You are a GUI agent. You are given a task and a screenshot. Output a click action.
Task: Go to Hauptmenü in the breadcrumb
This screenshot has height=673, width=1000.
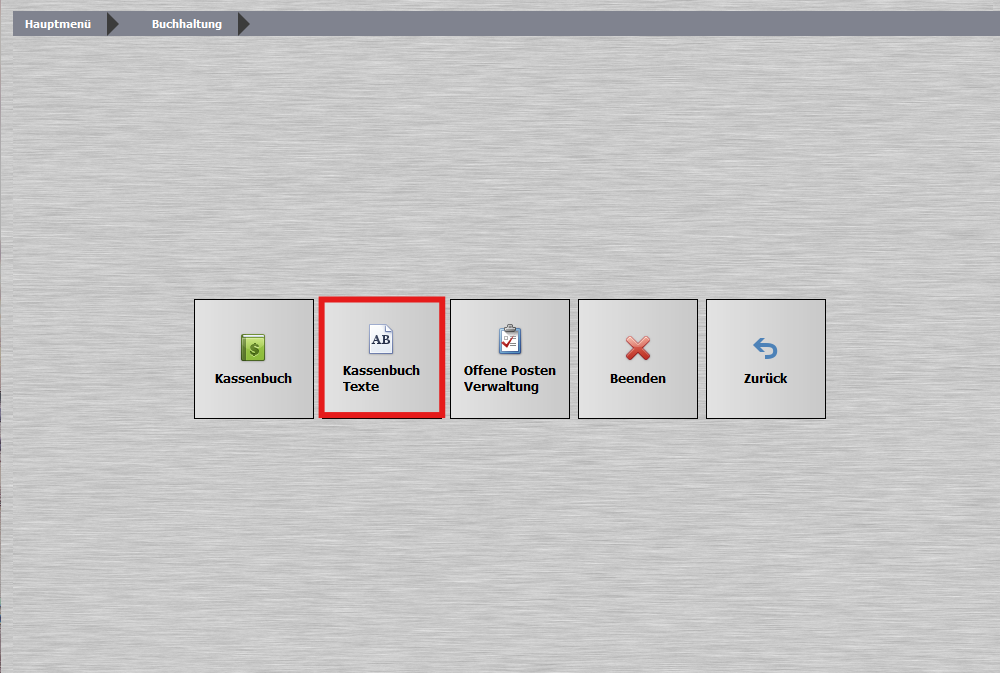[58, 24]
